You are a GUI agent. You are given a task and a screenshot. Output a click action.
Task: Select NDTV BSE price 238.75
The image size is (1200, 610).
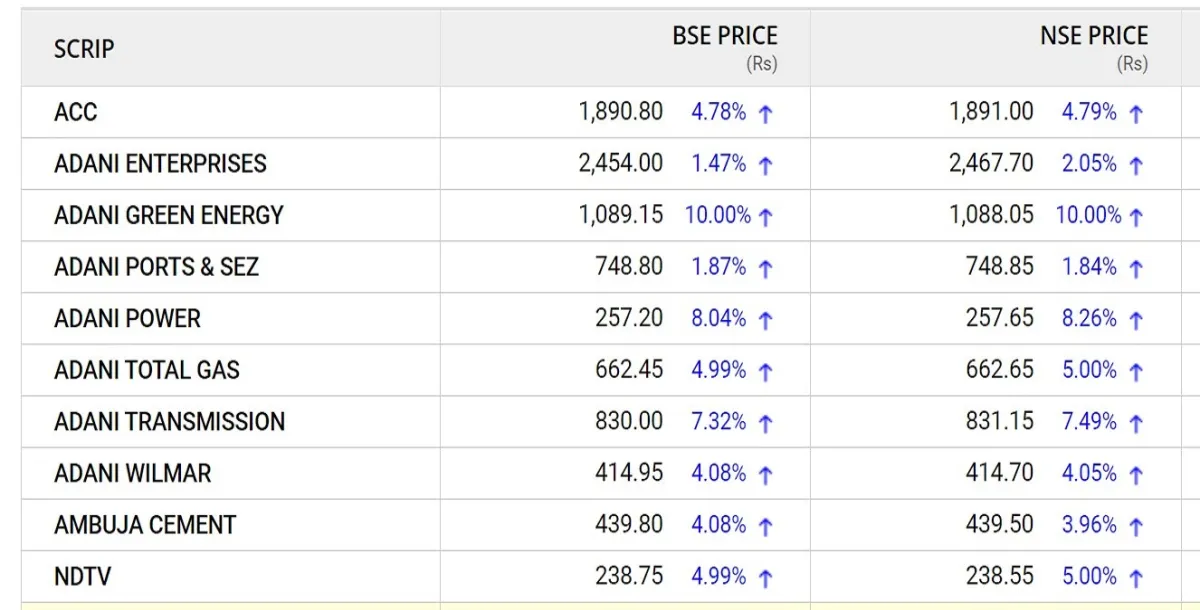pyautogui.click(x=630, y=577)
